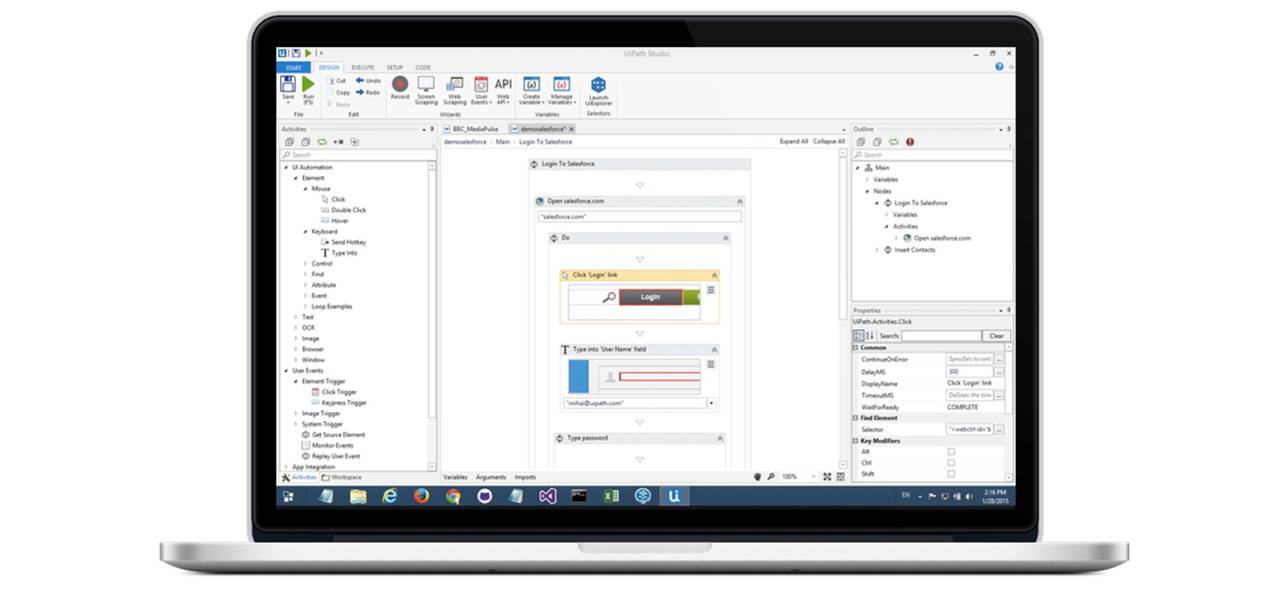Collapse the Open salesforce.com activity chevron
1280x597 pixels.
point(739,201)
